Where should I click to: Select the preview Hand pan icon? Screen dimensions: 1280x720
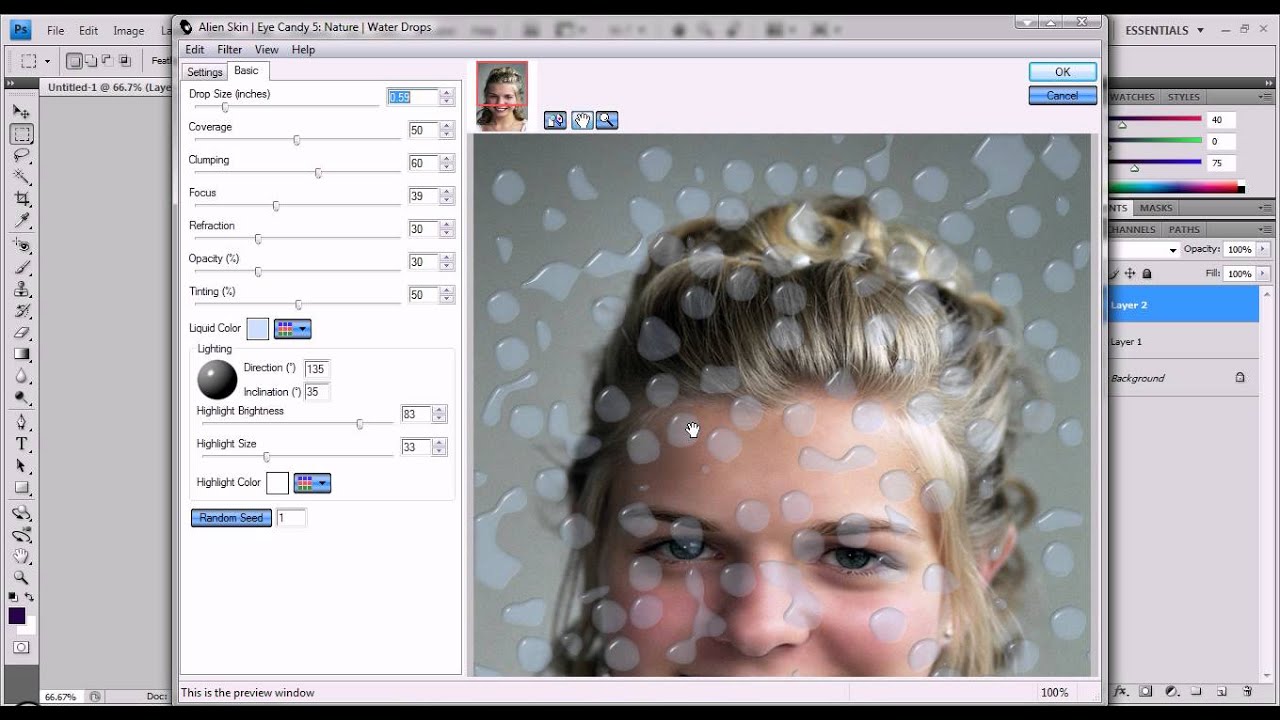(x=581, y=120)
